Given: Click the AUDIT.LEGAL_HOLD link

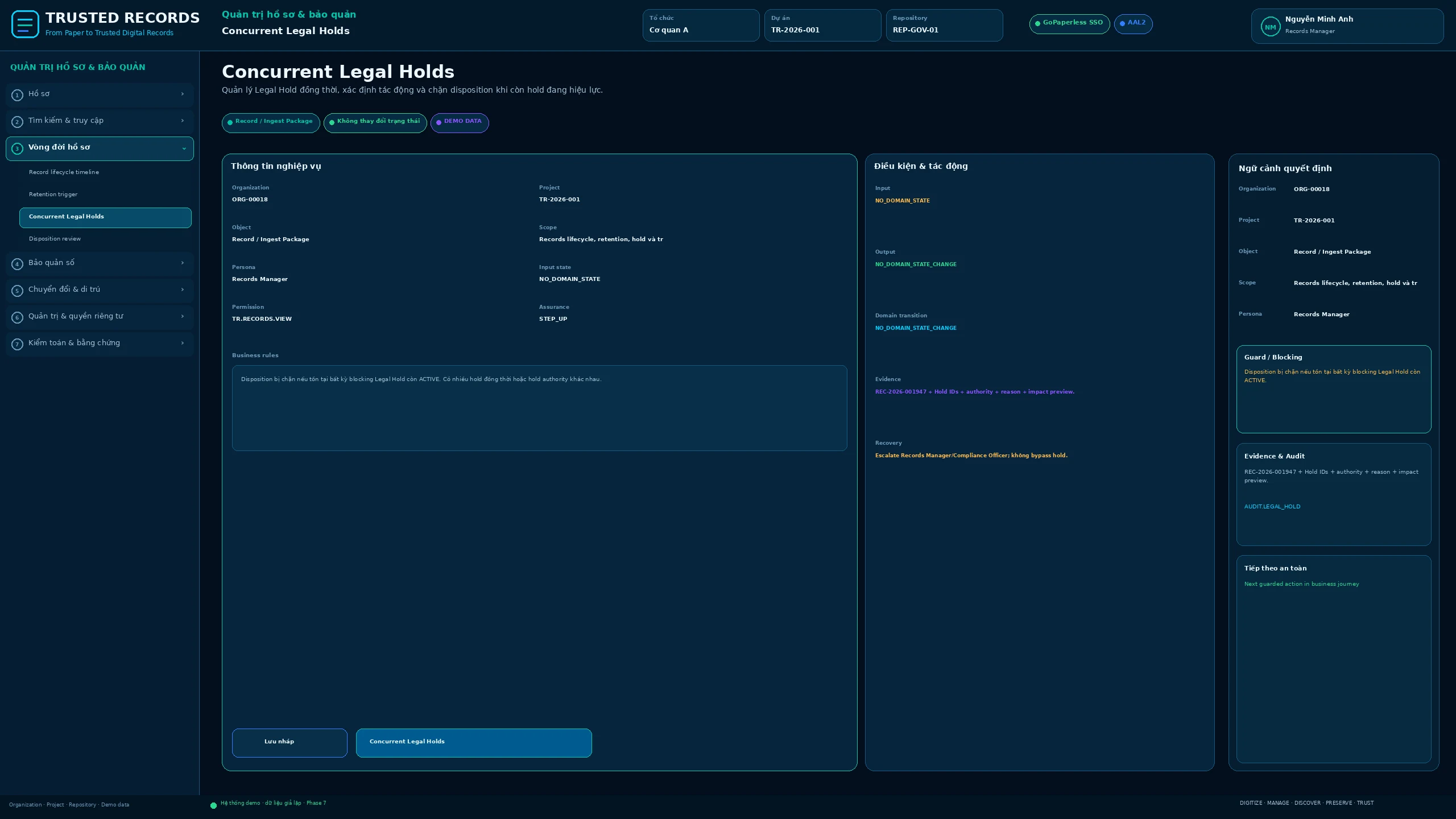Looking at the screenshot, I should click(1272, 507).
